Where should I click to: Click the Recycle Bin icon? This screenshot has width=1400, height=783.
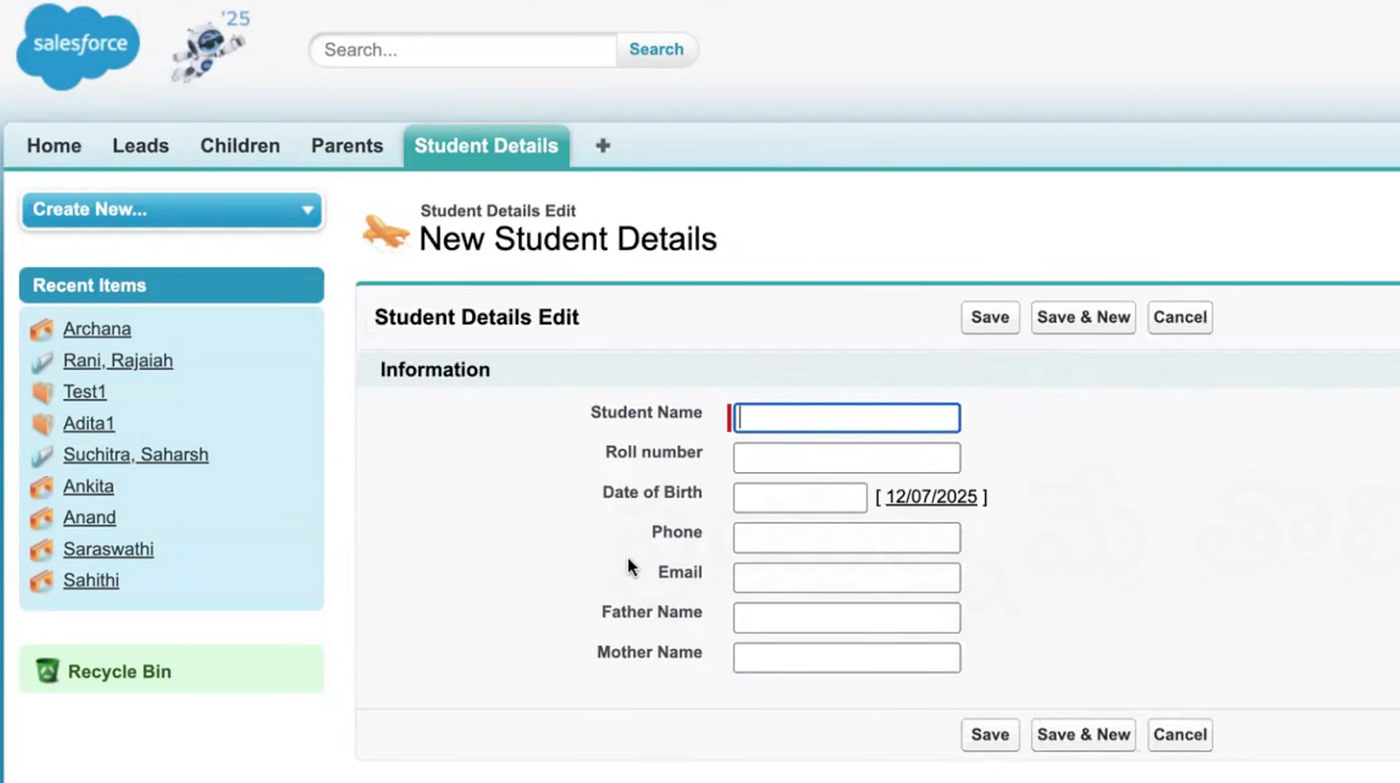(x=47, y=671)
